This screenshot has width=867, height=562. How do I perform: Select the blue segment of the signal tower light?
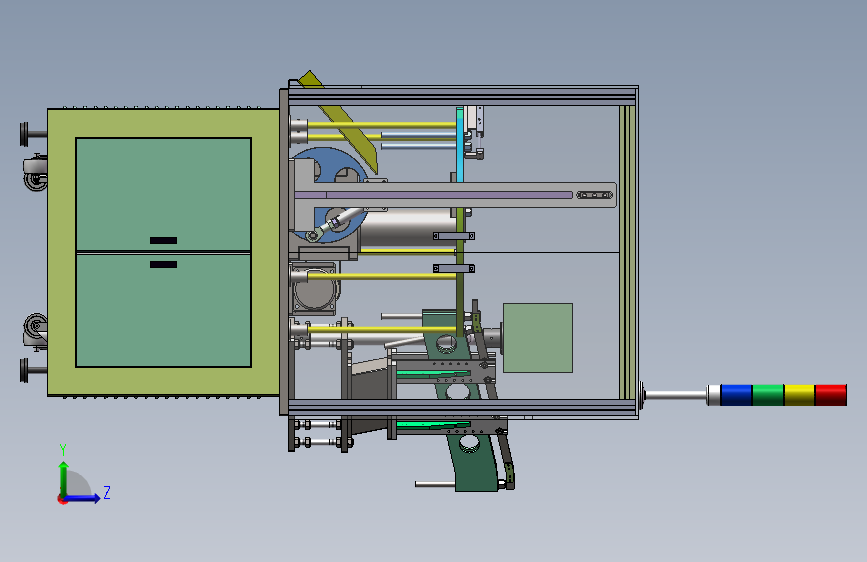(737, 395)
